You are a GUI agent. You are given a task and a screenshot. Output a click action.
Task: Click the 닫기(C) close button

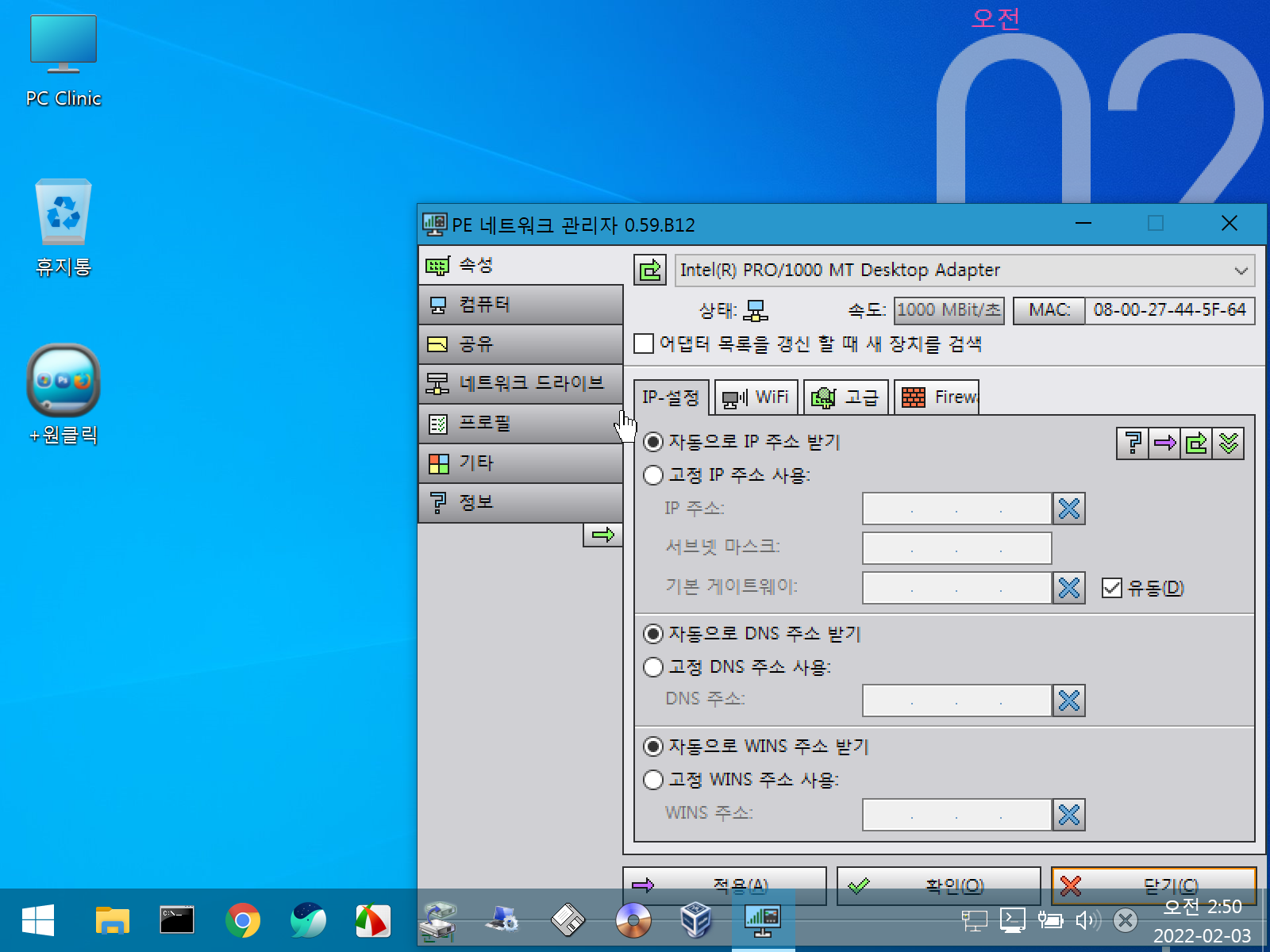tap(1154, 885)
